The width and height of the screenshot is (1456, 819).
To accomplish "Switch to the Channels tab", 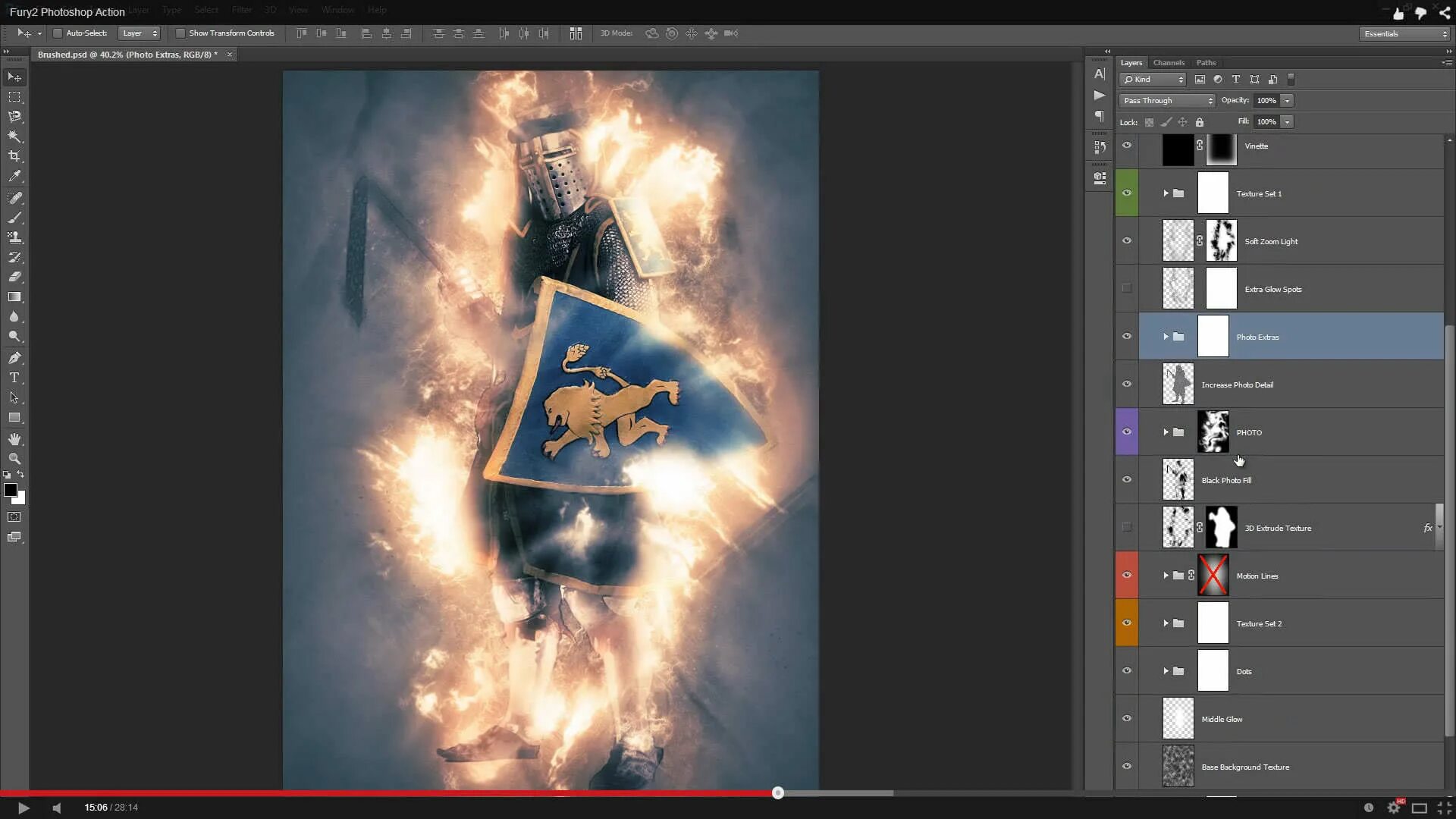I will pos(1169,63).
